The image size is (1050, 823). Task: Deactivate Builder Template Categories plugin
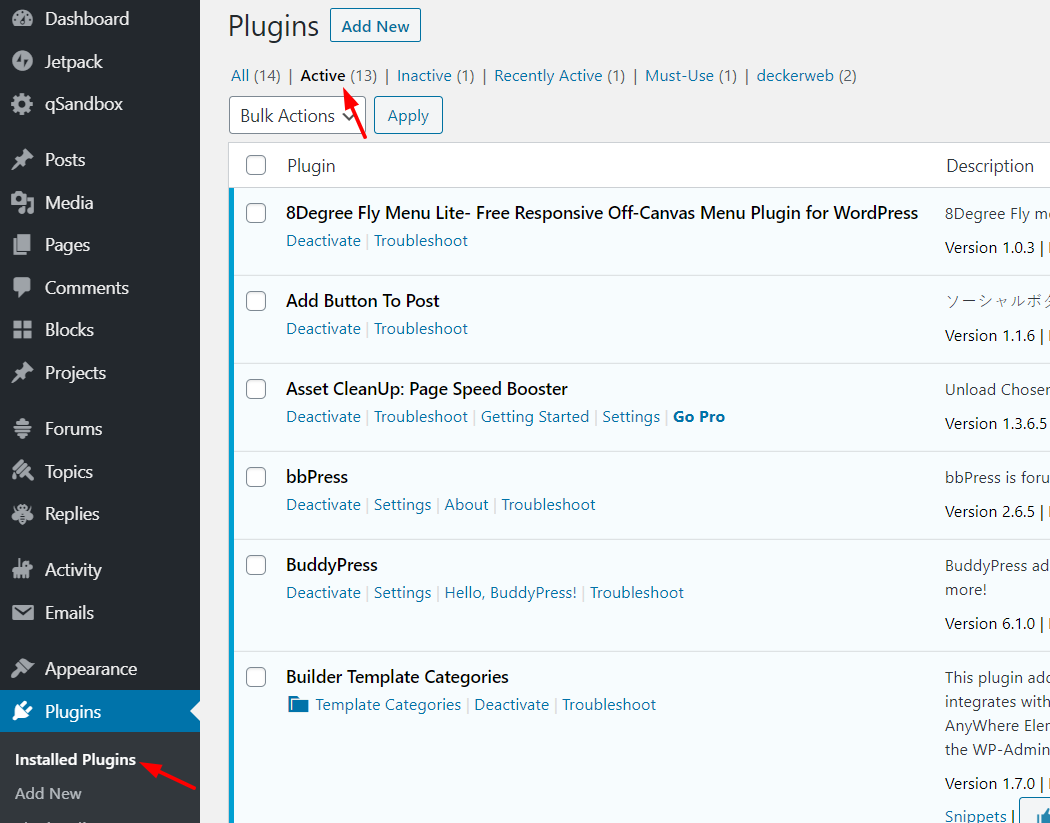(x=512, y=705)
